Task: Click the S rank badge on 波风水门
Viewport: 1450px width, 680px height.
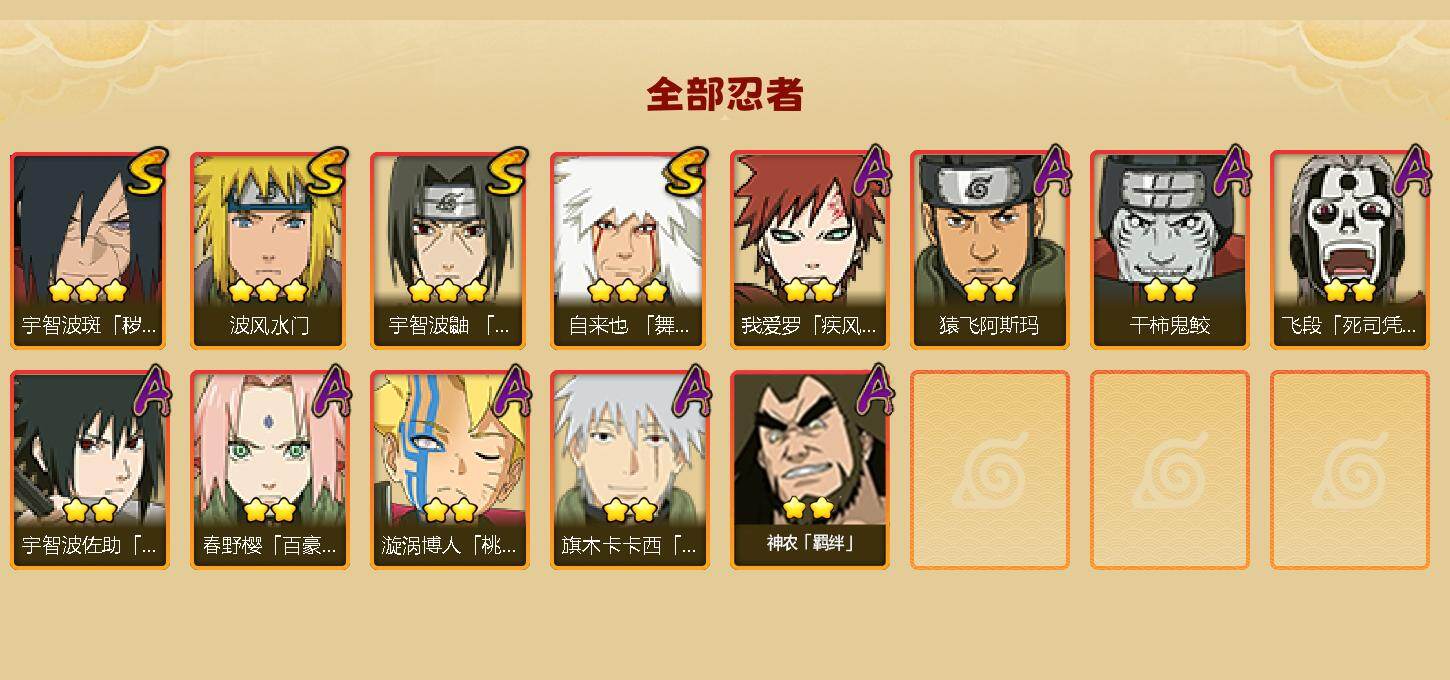Action: pos(327,171)
